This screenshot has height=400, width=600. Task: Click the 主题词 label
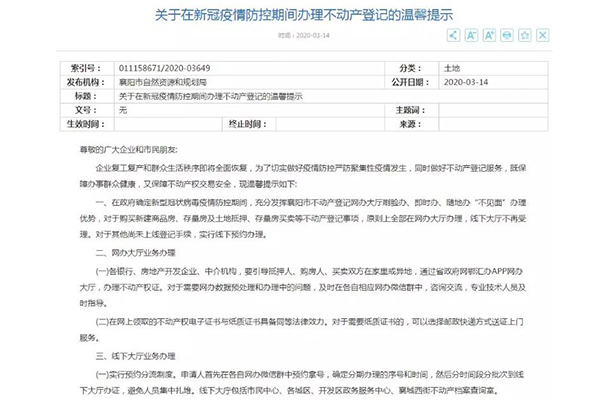[x=411, y=110]
